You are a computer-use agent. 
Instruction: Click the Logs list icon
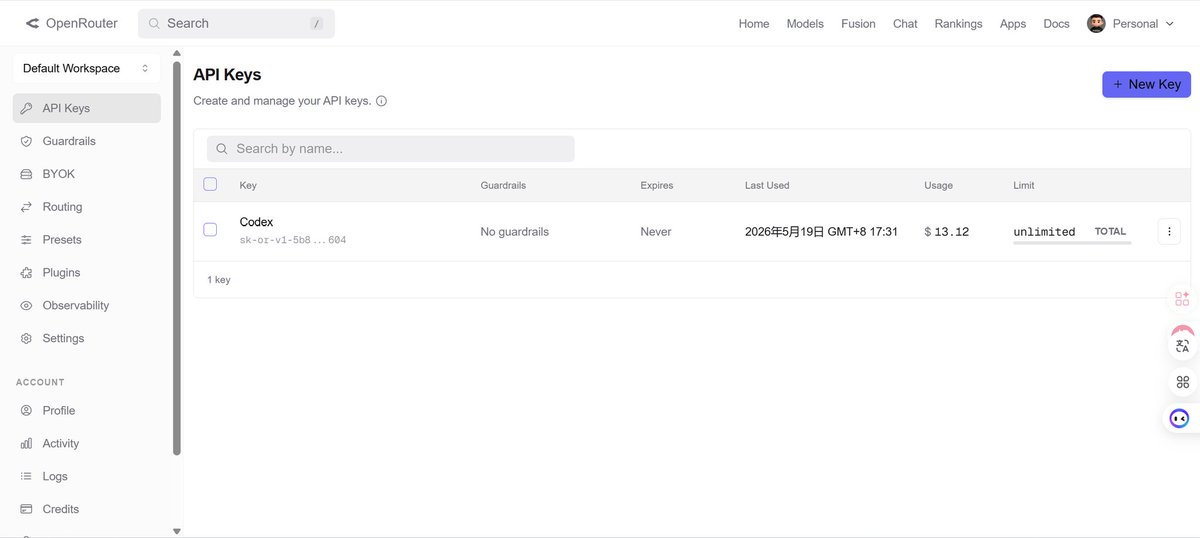[x=26, y=476]
